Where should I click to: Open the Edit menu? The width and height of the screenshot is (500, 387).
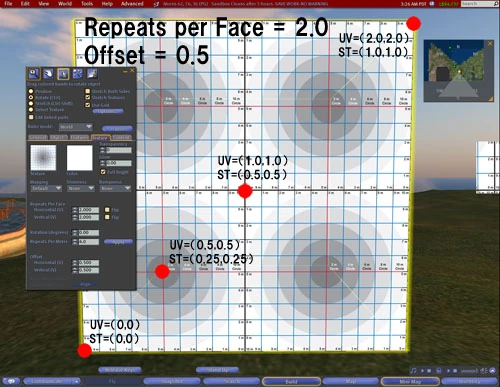click(x=25, y=4)
